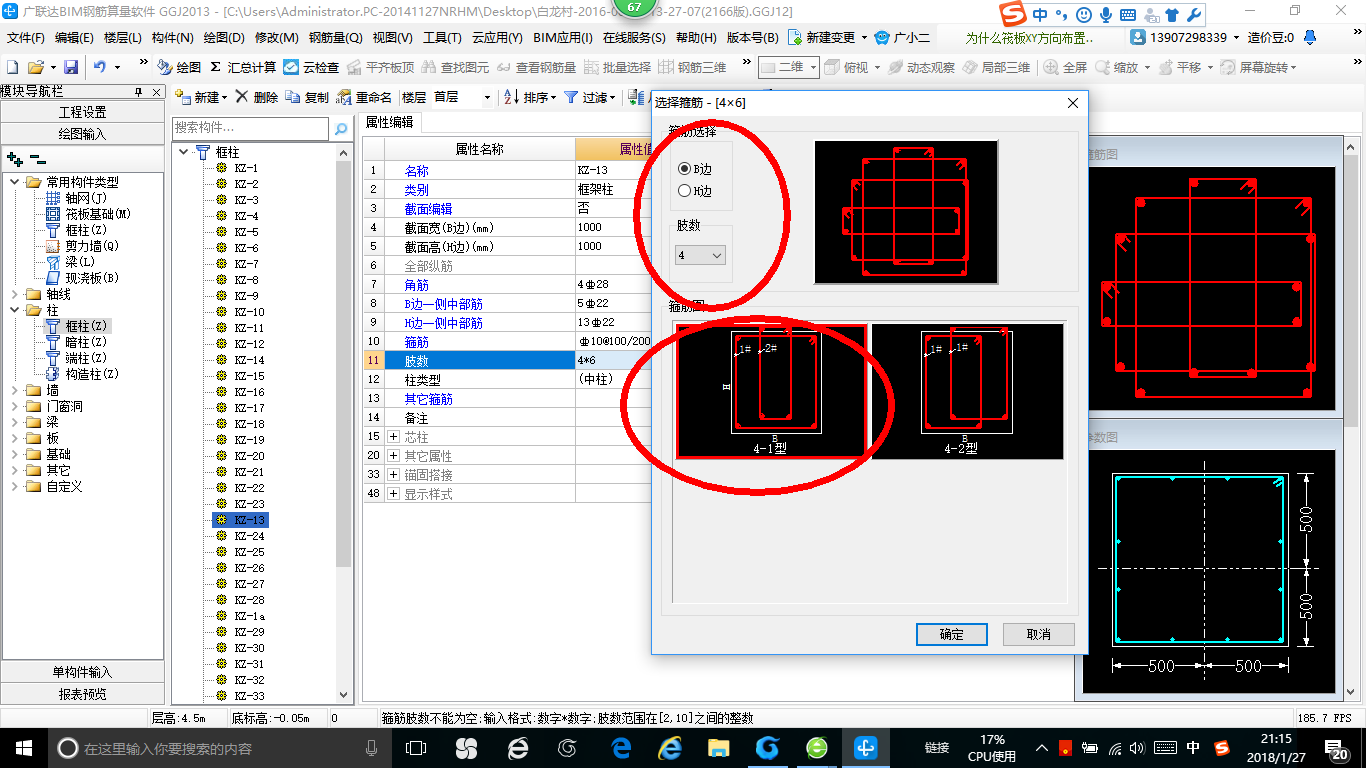This screenshot has height=768, width=1366.
Task: Start 云检查 cloud check
Action: [311, 67]
